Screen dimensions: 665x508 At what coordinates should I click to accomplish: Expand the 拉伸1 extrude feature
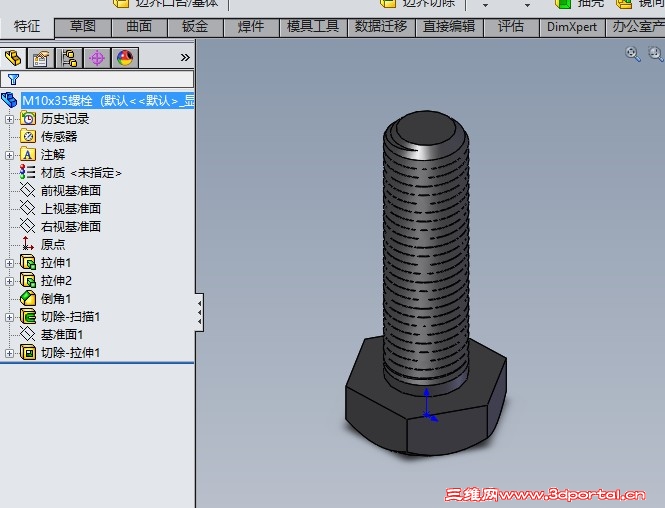9,263
